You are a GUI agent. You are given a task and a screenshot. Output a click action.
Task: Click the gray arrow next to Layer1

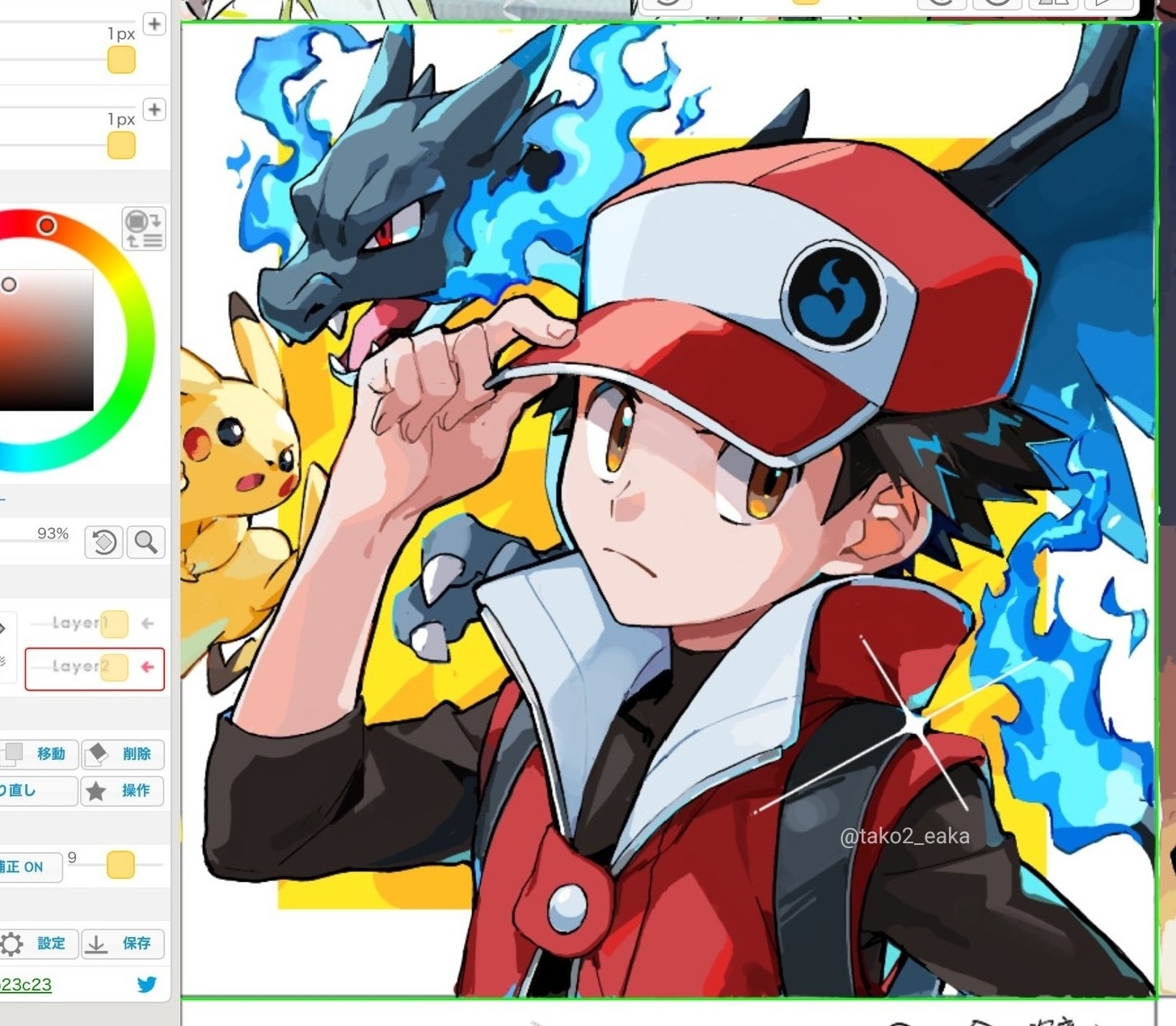coord(148,623)
